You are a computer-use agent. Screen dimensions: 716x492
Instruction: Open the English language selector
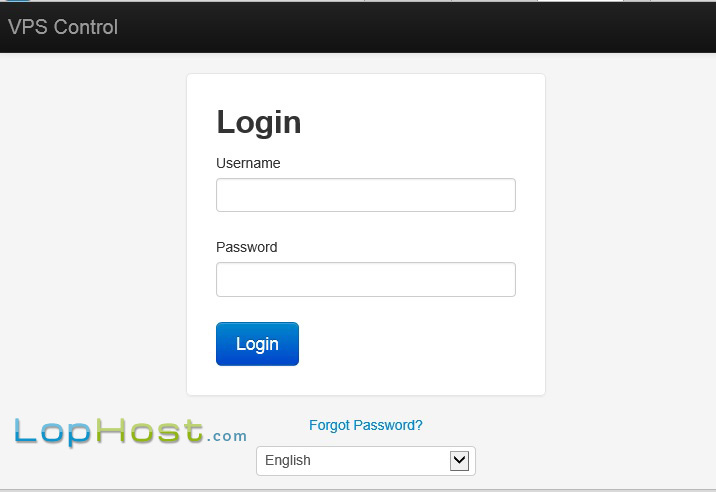[366, 461]
